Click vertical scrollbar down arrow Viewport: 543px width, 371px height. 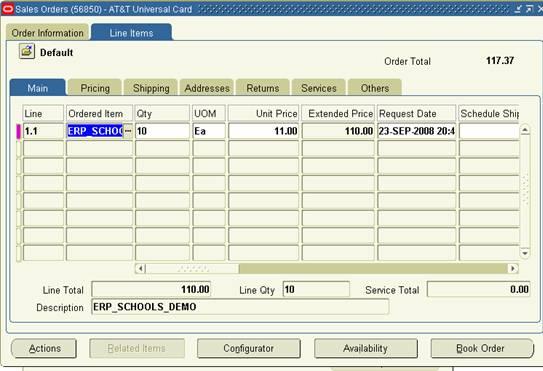[x=525, y=253]
